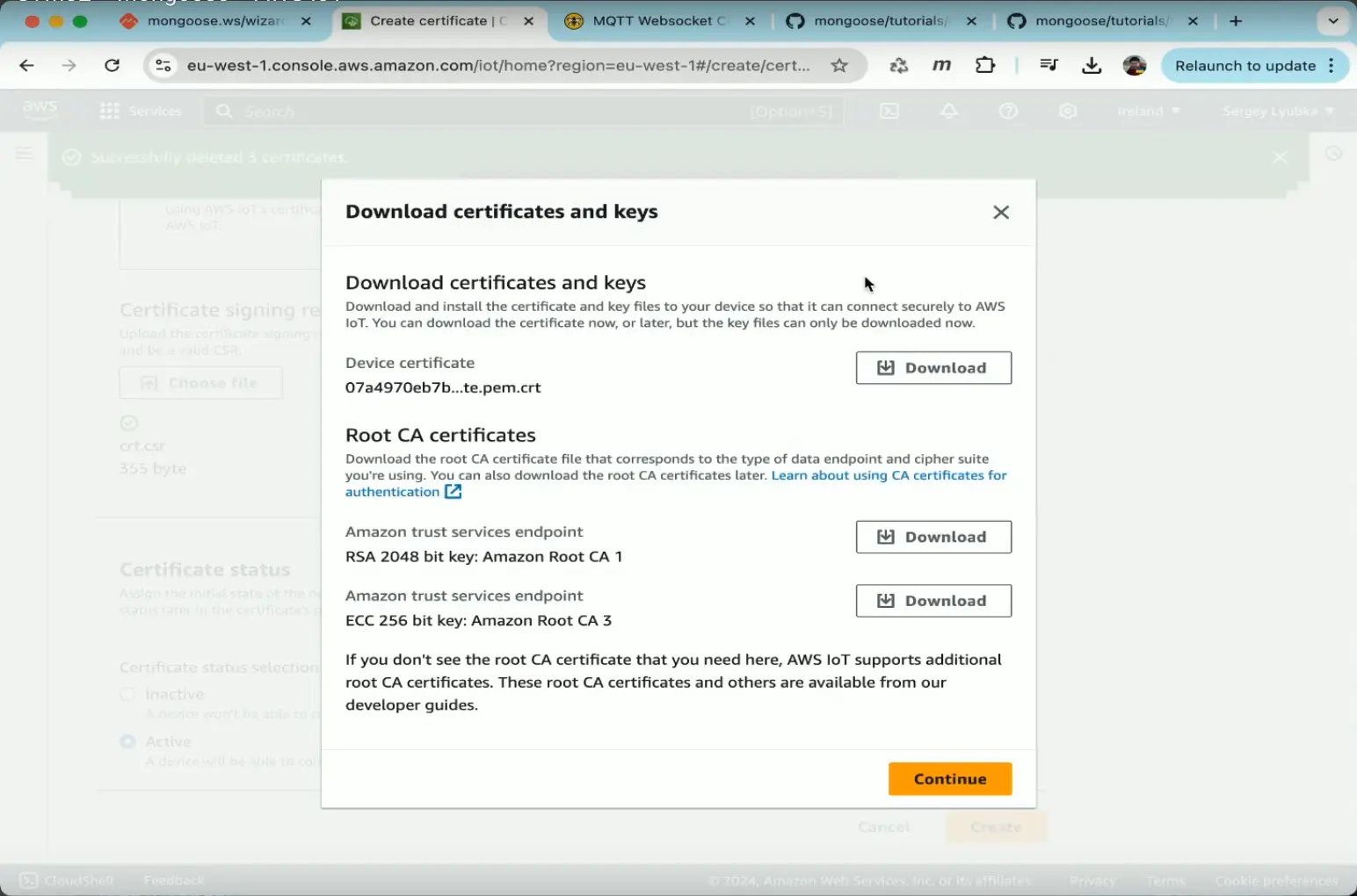This screenshot has width=1357, height=896.
Task: Switch to the MQTT Websocket Client tab
Action: (x=659, y=21)
